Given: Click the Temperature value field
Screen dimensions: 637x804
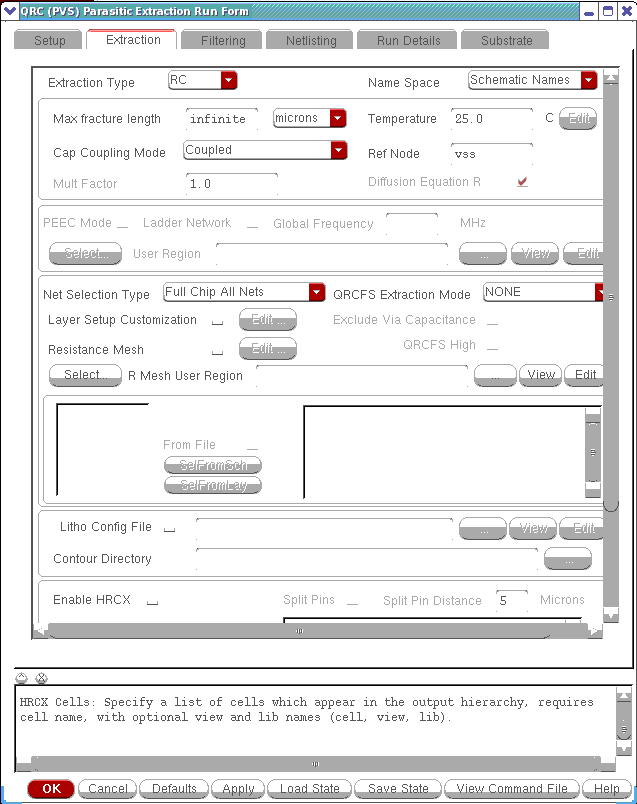Looking at the screenshot, I should pyautogui.click(x=491, y=119).
